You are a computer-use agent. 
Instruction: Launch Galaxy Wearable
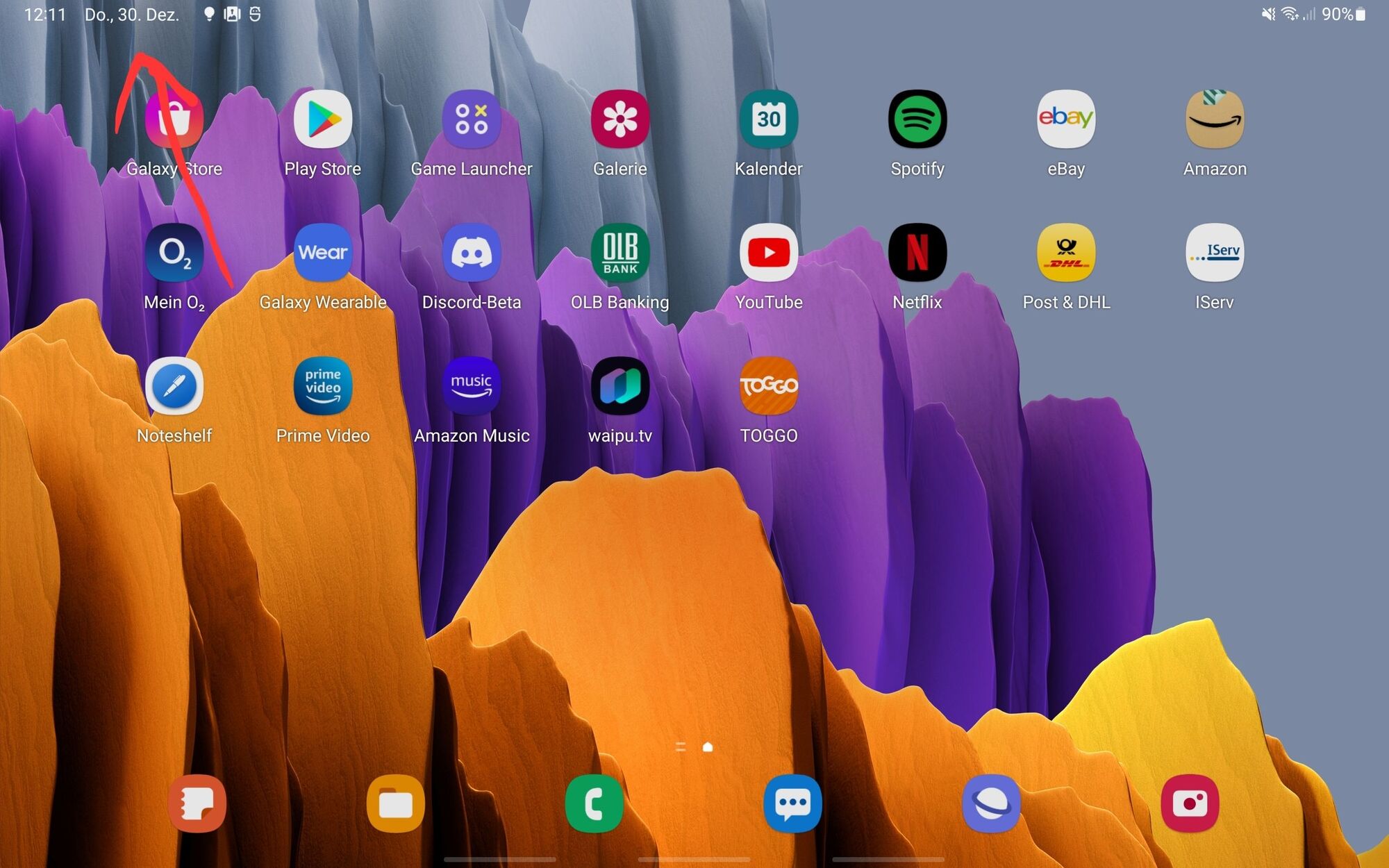(322, 253)
